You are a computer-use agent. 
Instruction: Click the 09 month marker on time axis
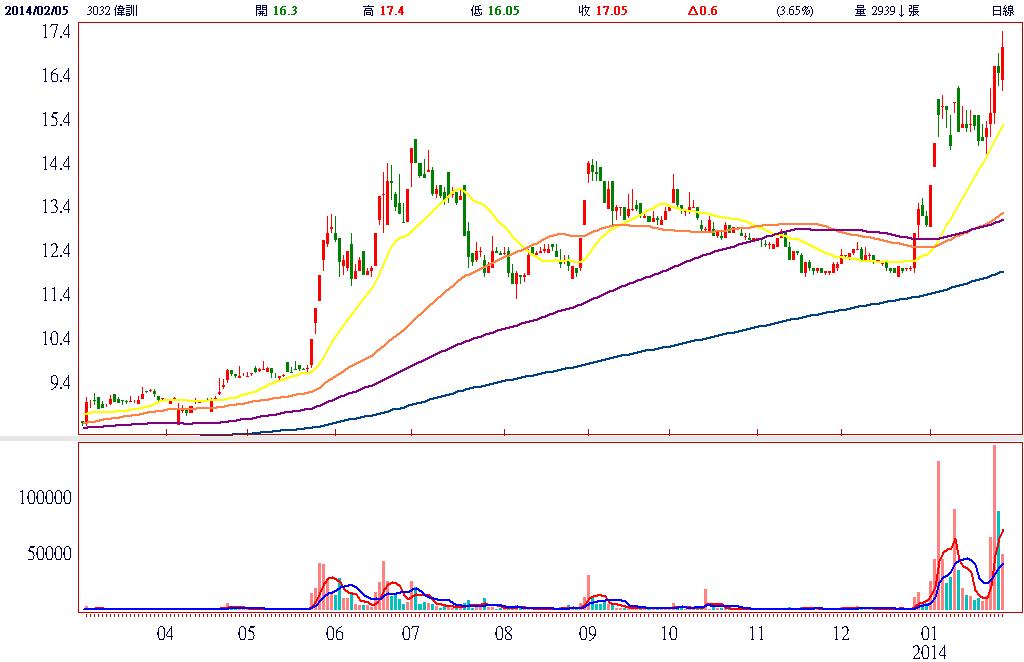588,633
